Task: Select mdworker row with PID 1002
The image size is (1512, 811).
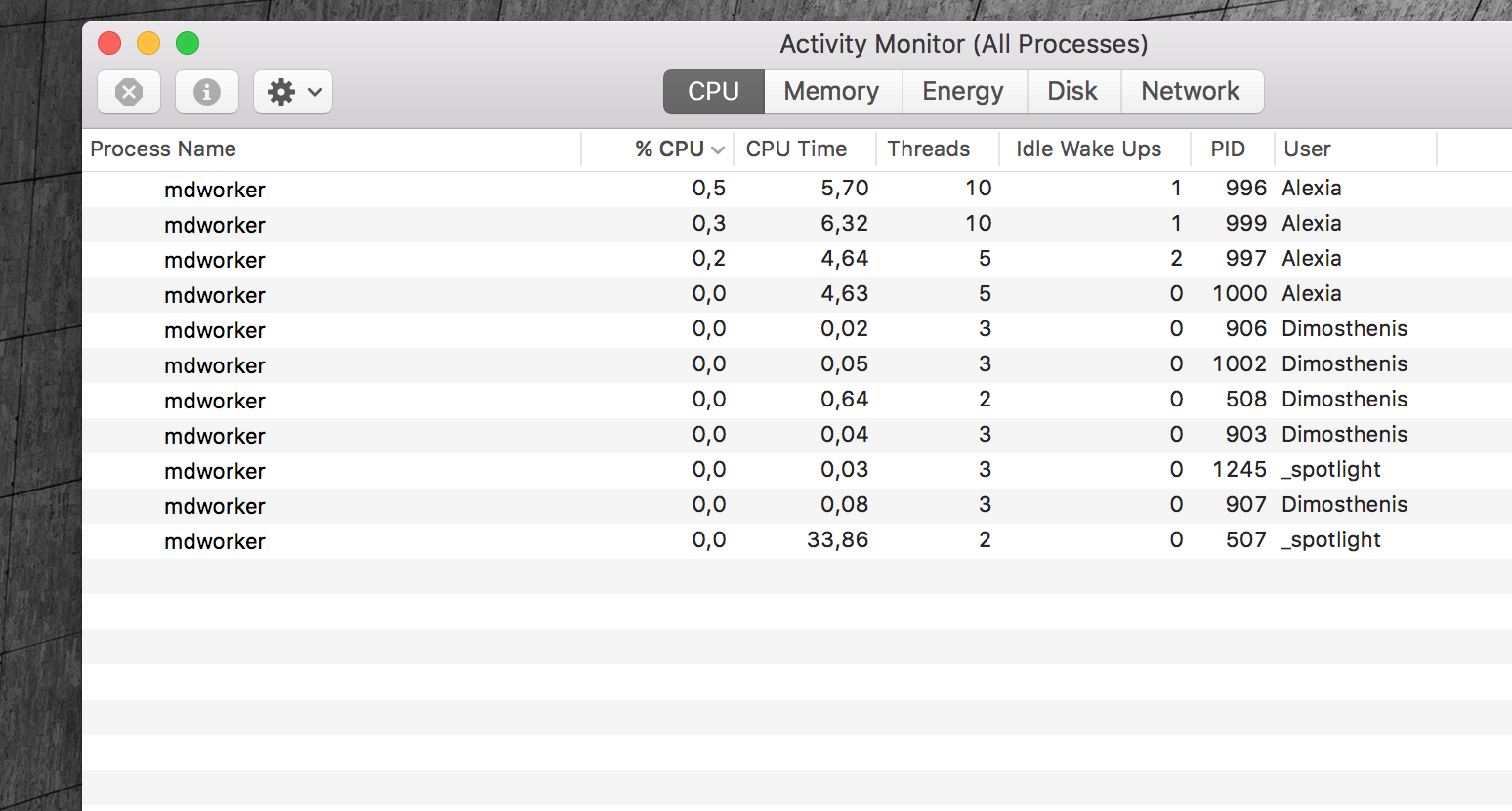Action: click(x=797, y=365)
